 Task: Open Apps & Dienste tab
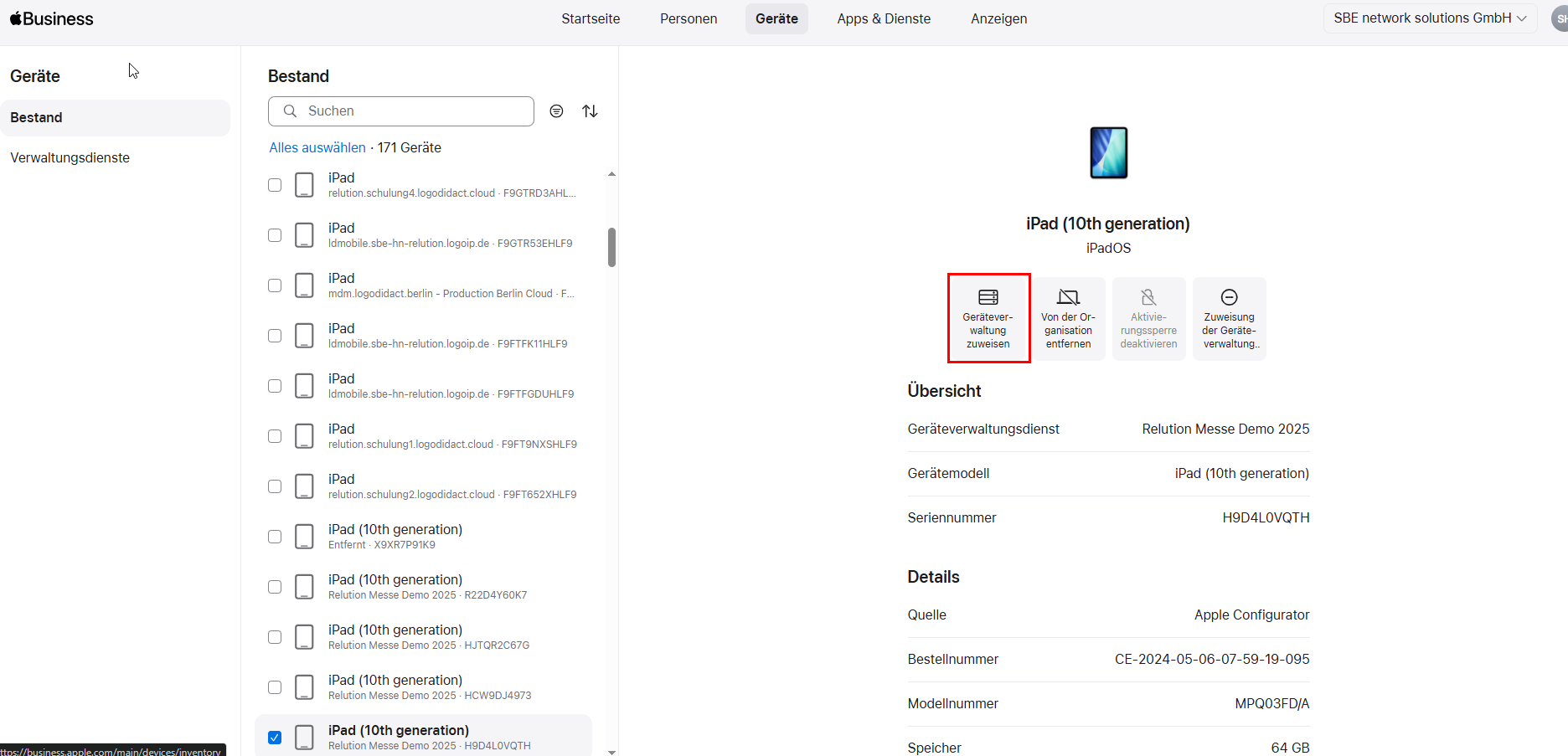pos(884,18)
